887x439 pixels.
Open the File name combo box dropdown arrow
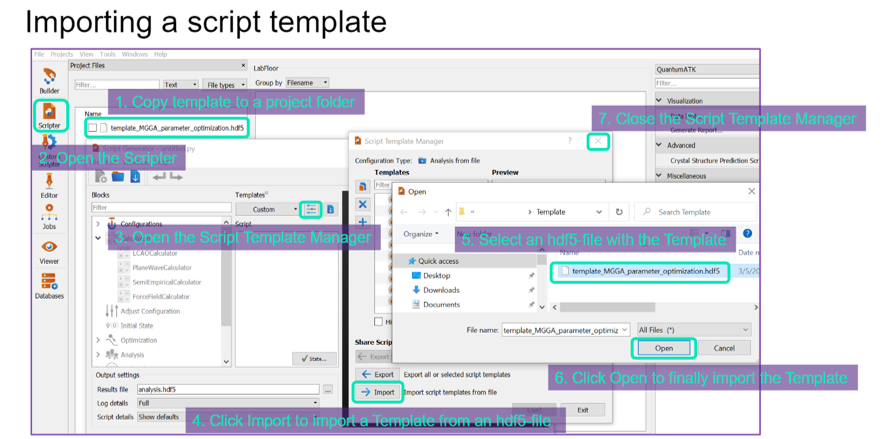[625, 330]
